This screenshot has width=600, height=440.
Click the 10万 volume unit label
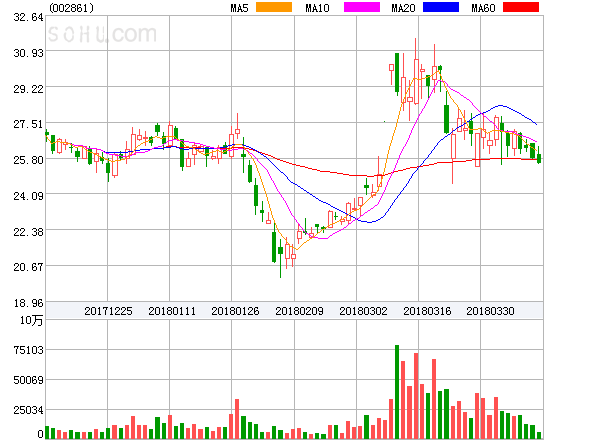tap(32, 320)
